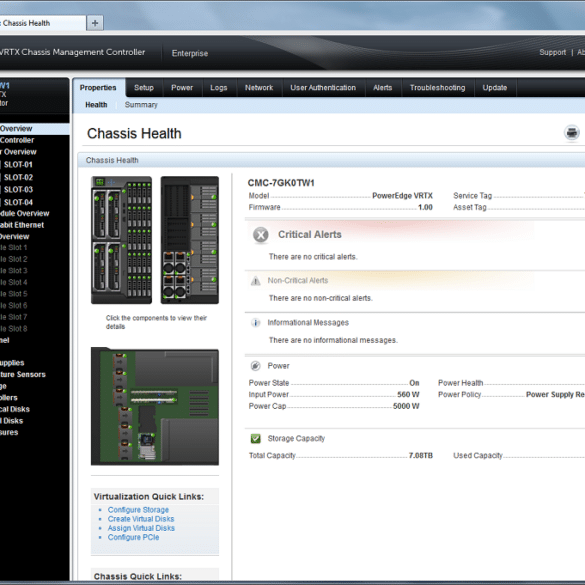Click the Power section icon
This screenshot has height=585, width=585.
256,366
